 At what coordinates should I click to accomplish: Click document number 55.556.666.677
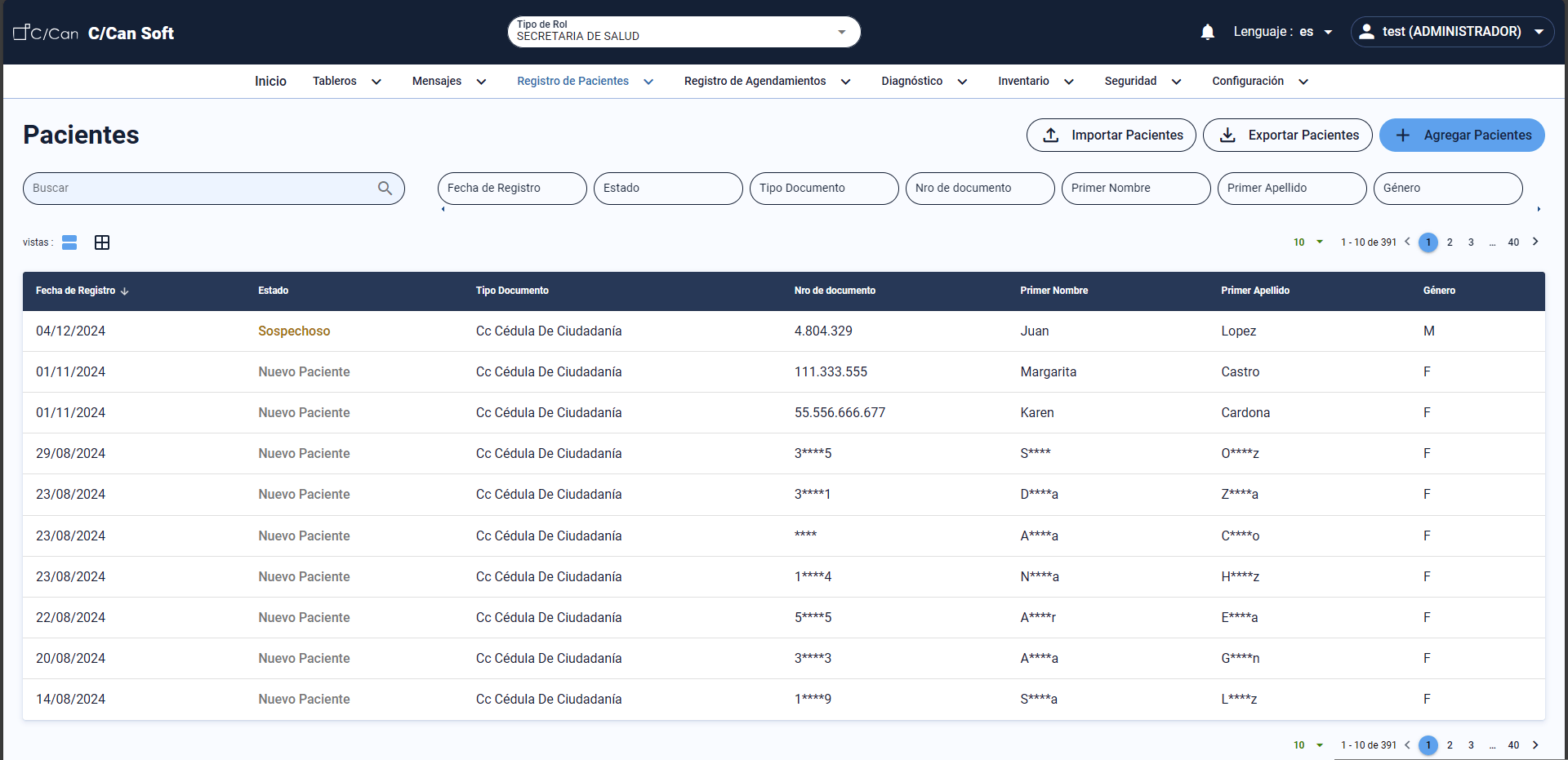coord(840,412)
